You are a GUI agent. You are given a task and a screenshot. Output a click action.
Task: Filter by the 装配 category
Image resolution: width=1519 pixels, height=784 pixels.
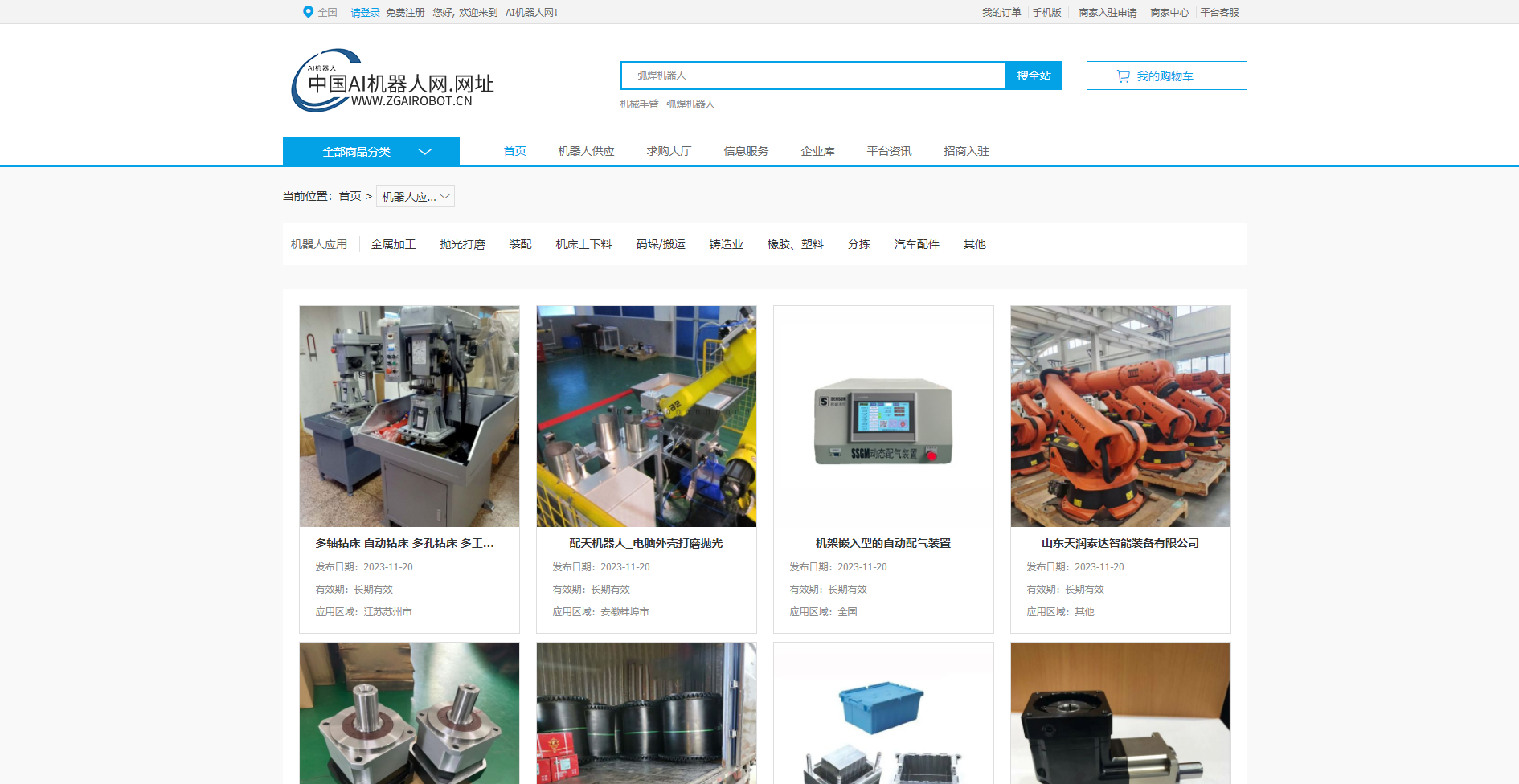coord(521,244)
